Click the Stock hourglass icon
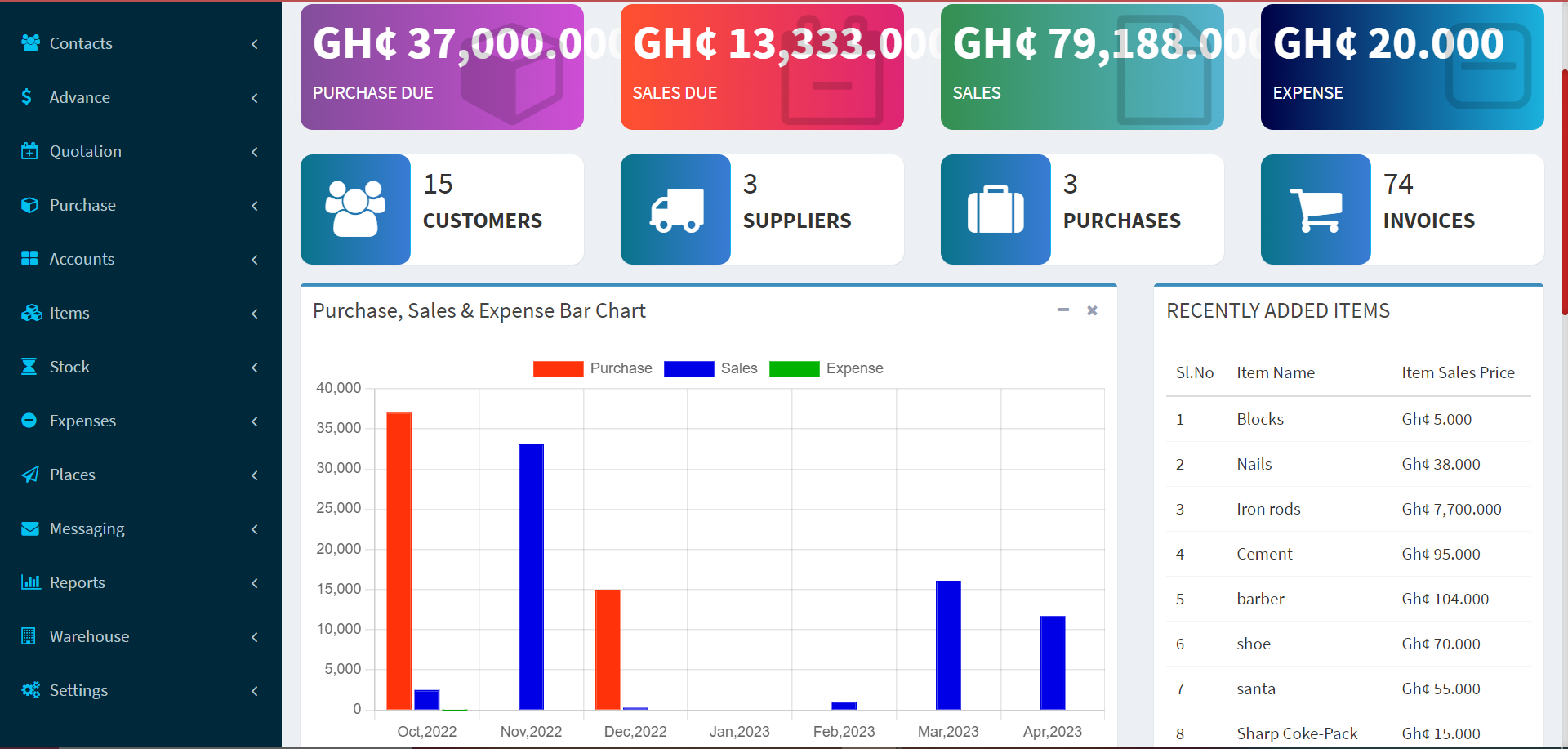 click(29, 367)
